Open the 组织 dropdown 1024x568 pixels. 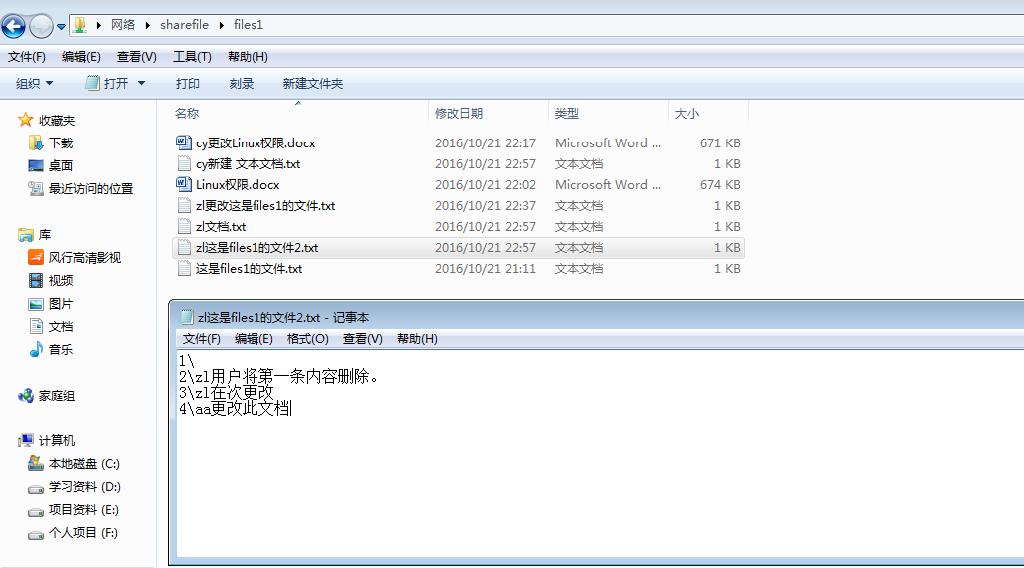coord(35,84)
